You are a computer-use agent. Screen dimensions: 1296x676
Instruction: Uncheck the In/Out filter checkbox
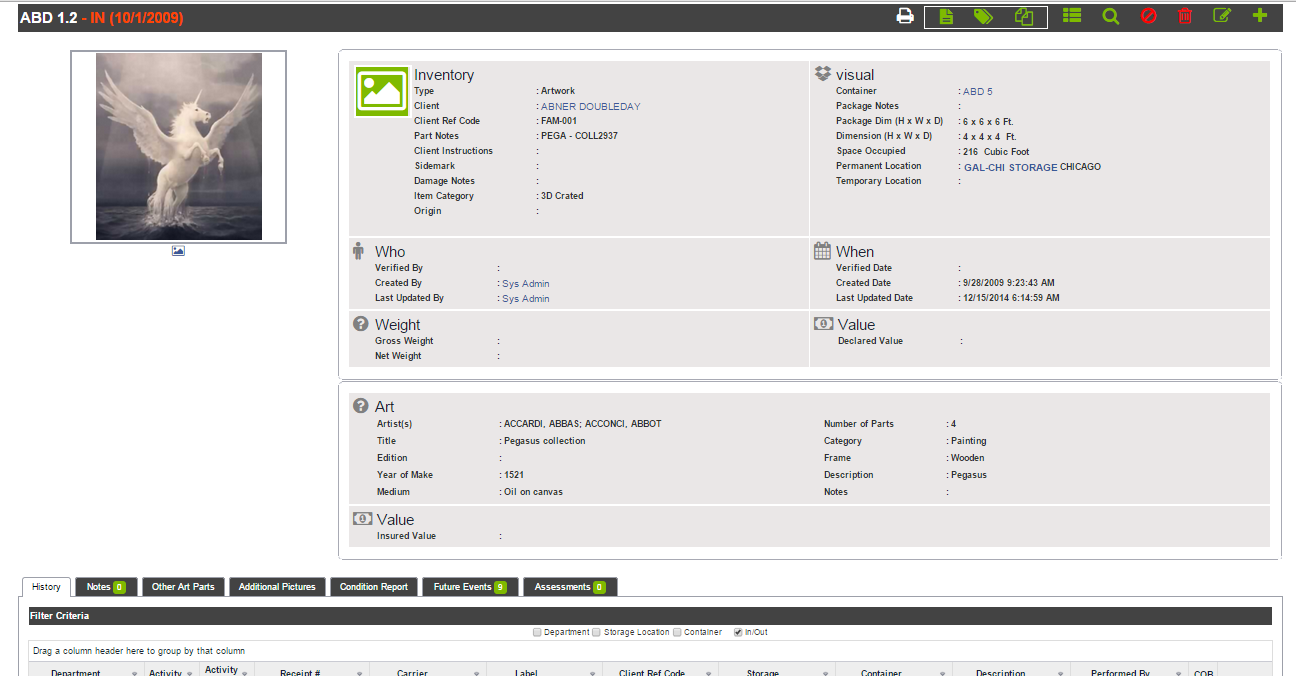pyautogui.click(x=738, y=632)
